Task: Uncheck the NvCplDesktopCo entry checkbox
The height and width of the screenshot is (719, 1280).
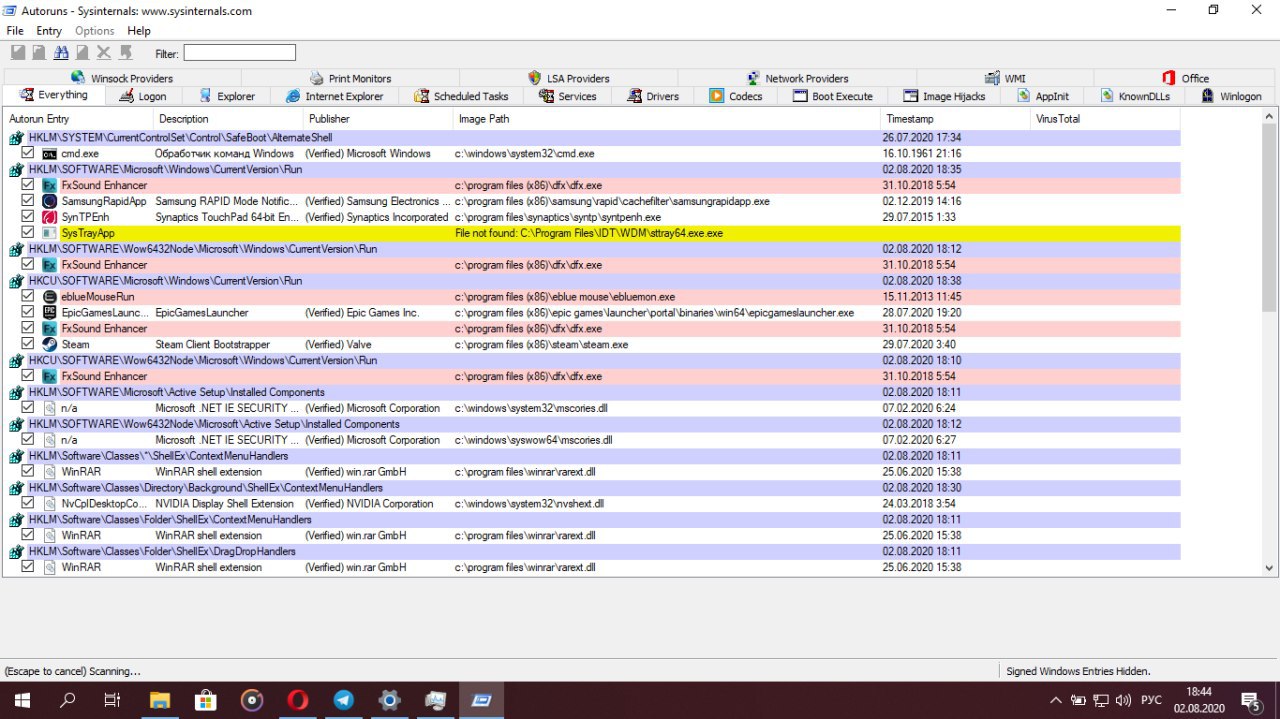Action: [x=28, y=504]
